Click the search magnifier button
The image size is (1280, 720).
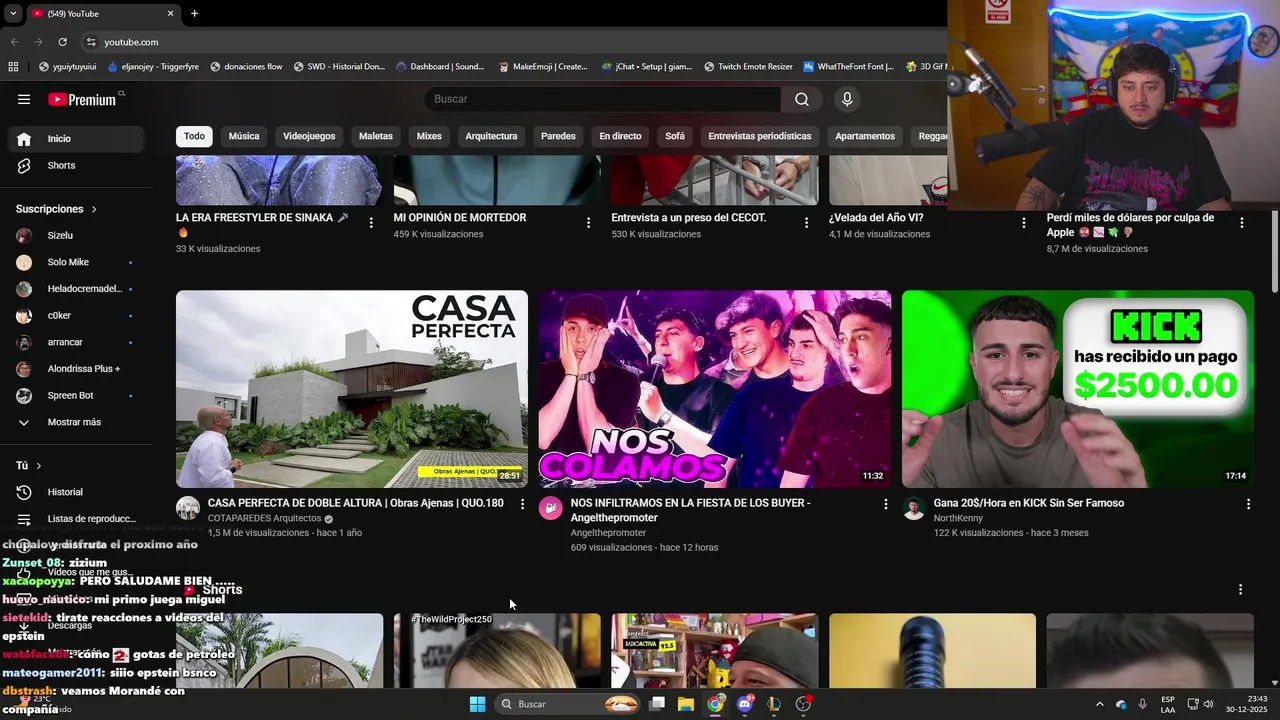[802, 99]
